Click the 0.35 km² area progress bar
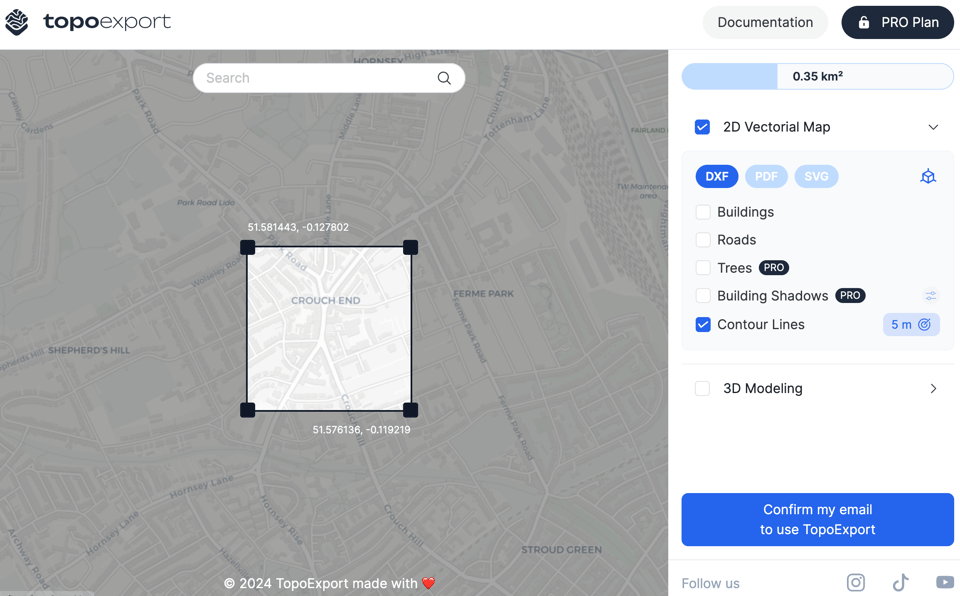960x596 pixels. pos(817,77)
